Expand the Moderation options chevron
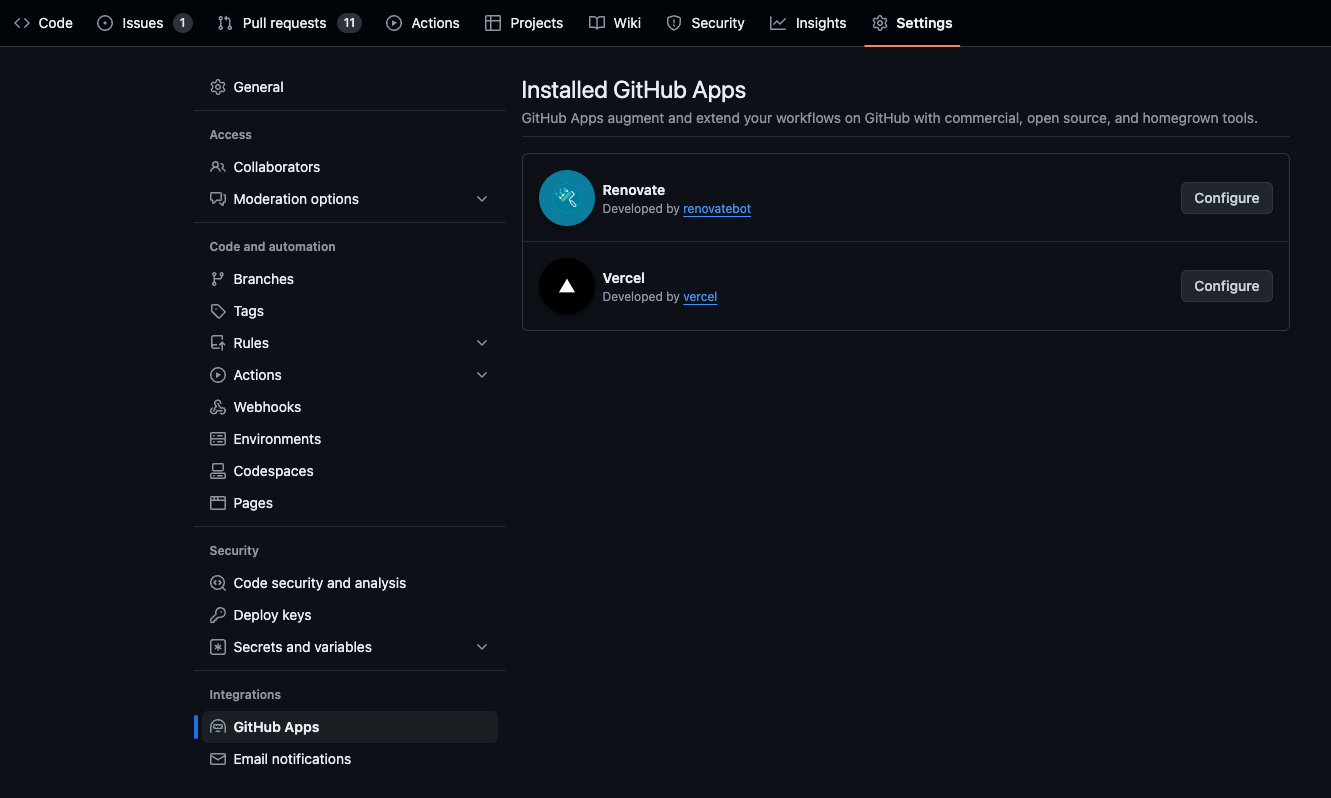The image size is (1331, 798). coord(482,199)
